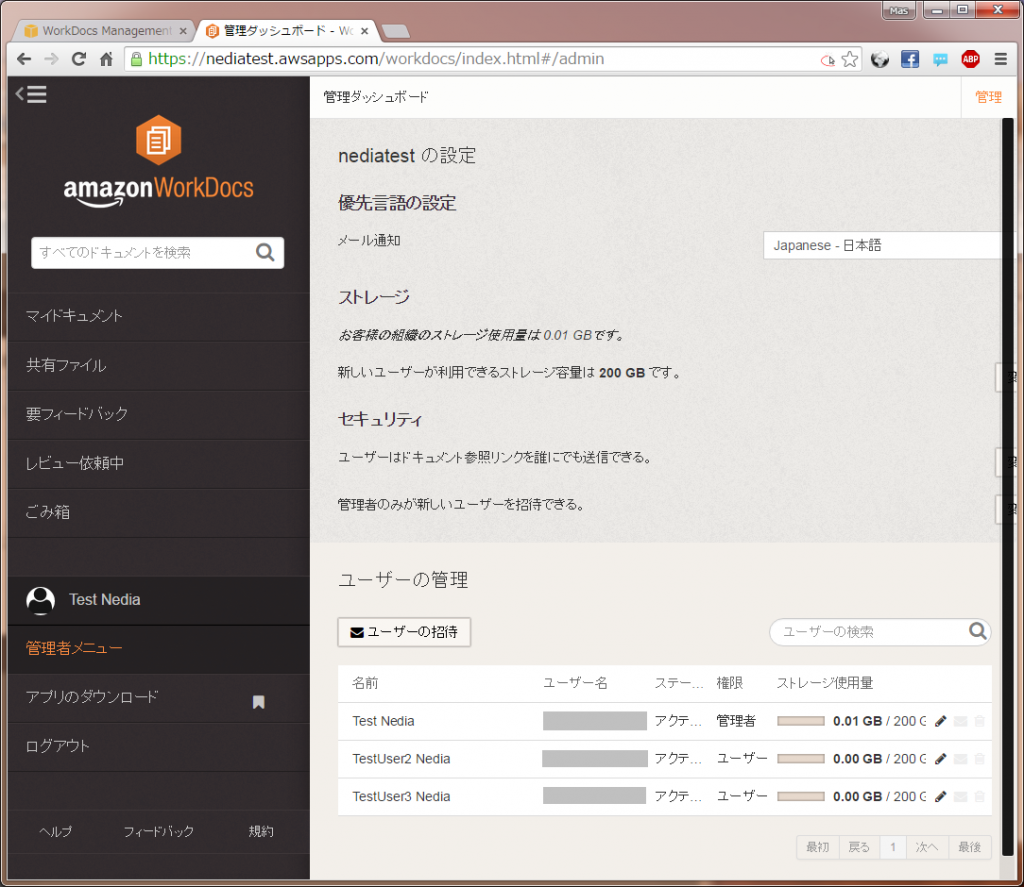This screenshot has height=887, width=1024.
Task: Click the browser address bar URL
Action: tap(376, 59)
